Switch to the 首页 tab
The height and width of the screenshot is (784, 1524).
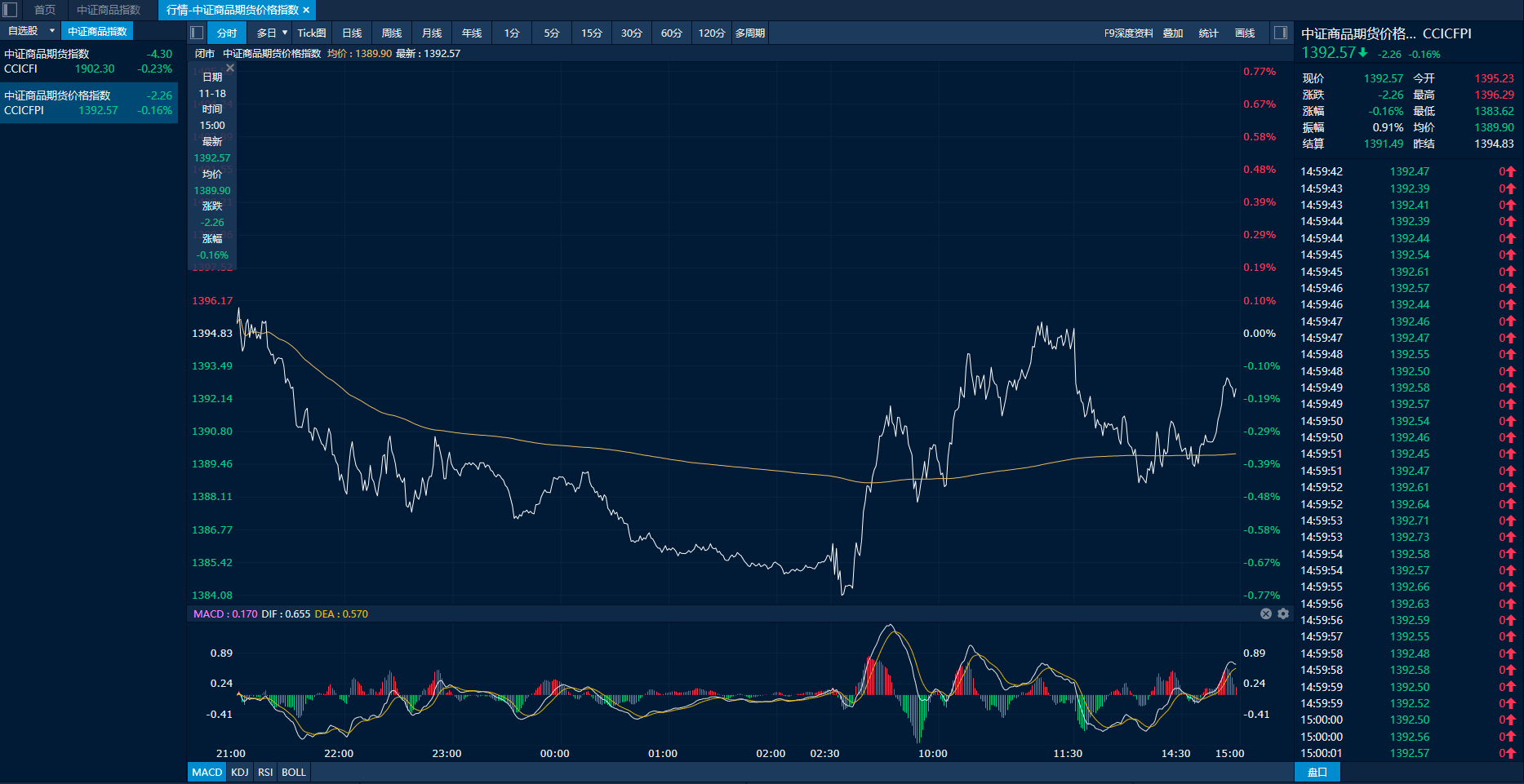(45, 10)
